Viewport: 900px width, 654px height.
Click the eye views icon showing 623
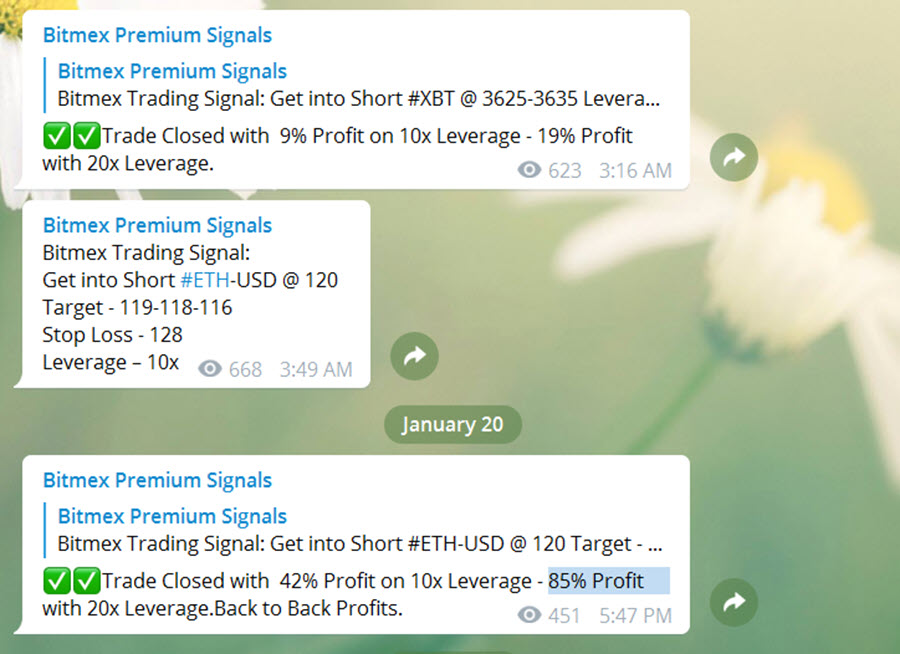pyautogui.click(x=529, y=170)
